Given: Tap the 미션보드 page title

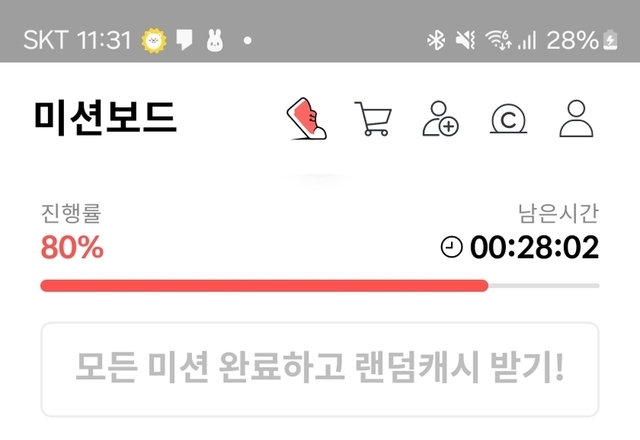Looking at the screenshot, I should coord(106,118).
